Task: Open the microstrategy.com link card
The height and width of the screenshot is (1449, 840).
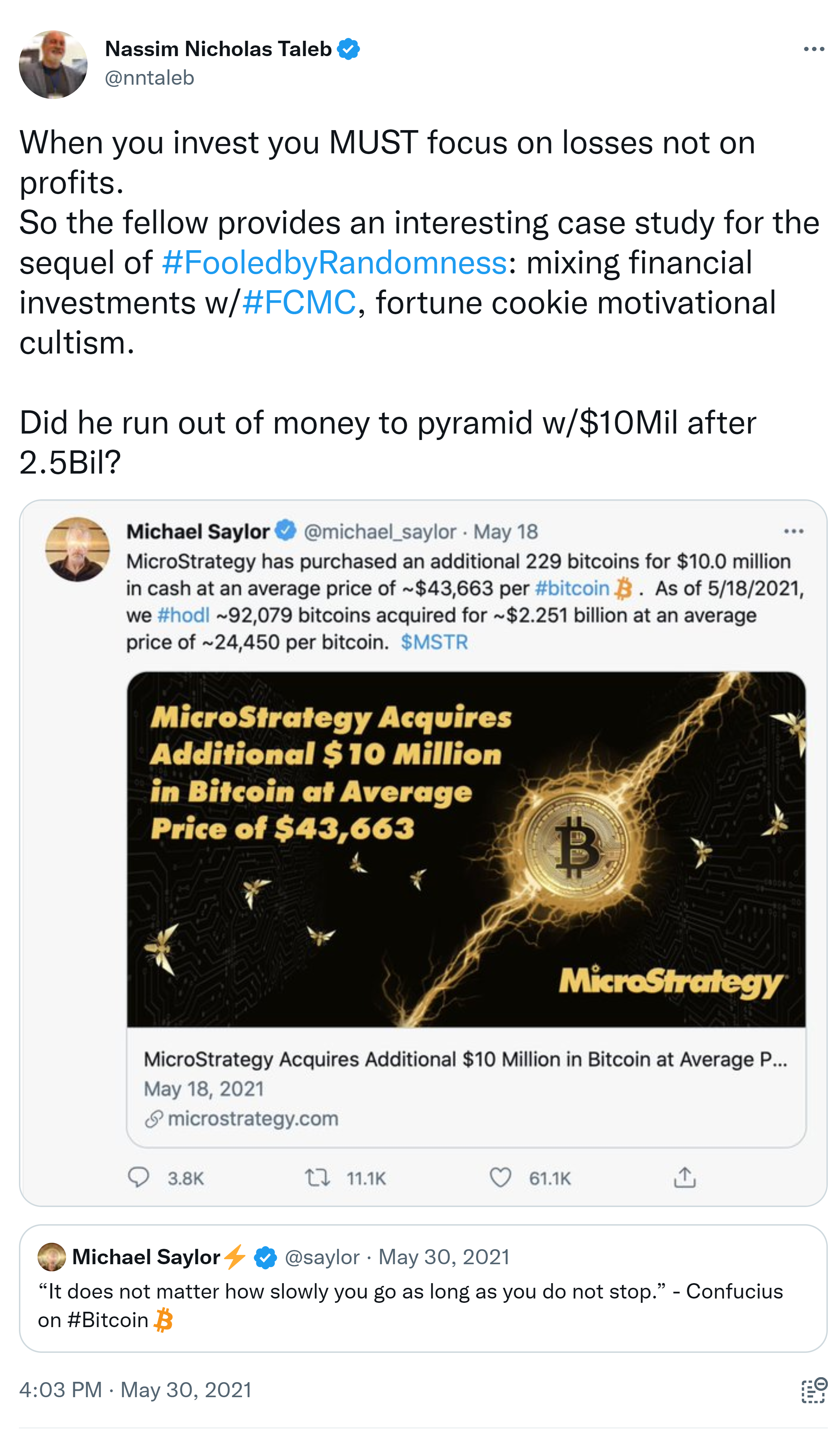Action: coord(466,1088)
